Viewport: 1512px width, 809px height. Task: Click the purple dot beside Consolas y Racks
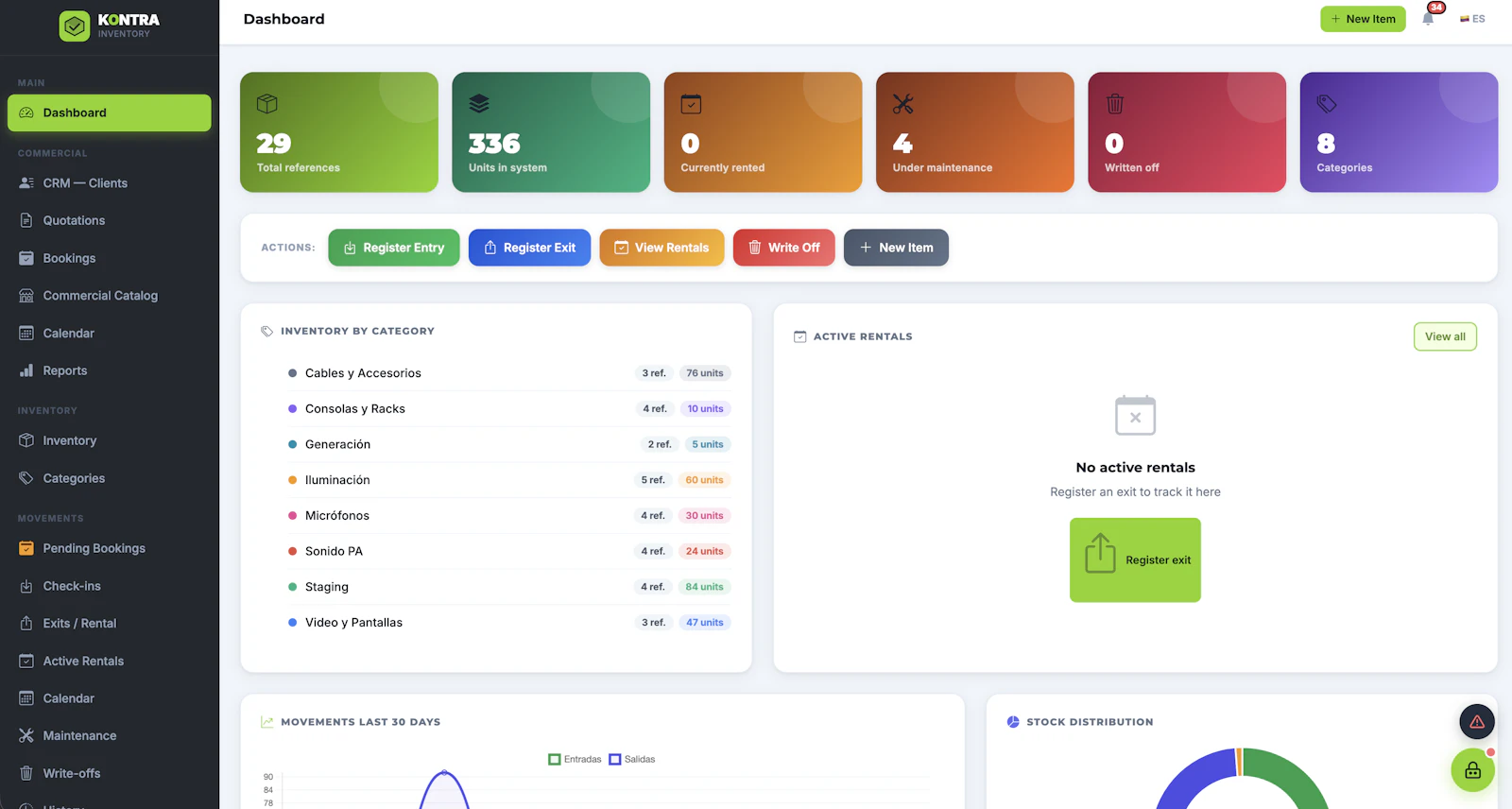click(x=293, y=408)
